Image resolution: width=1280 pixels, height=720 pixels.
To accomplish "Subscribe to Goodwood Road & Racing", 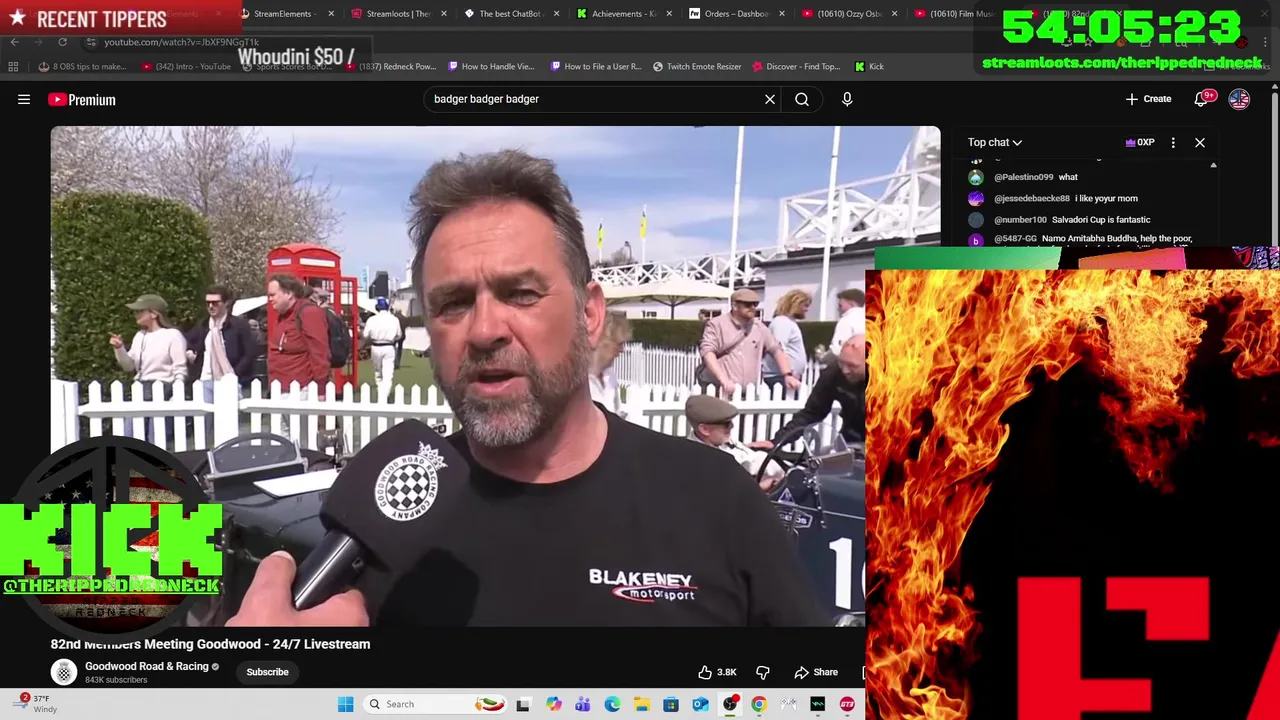I will (x=267, y=672).
